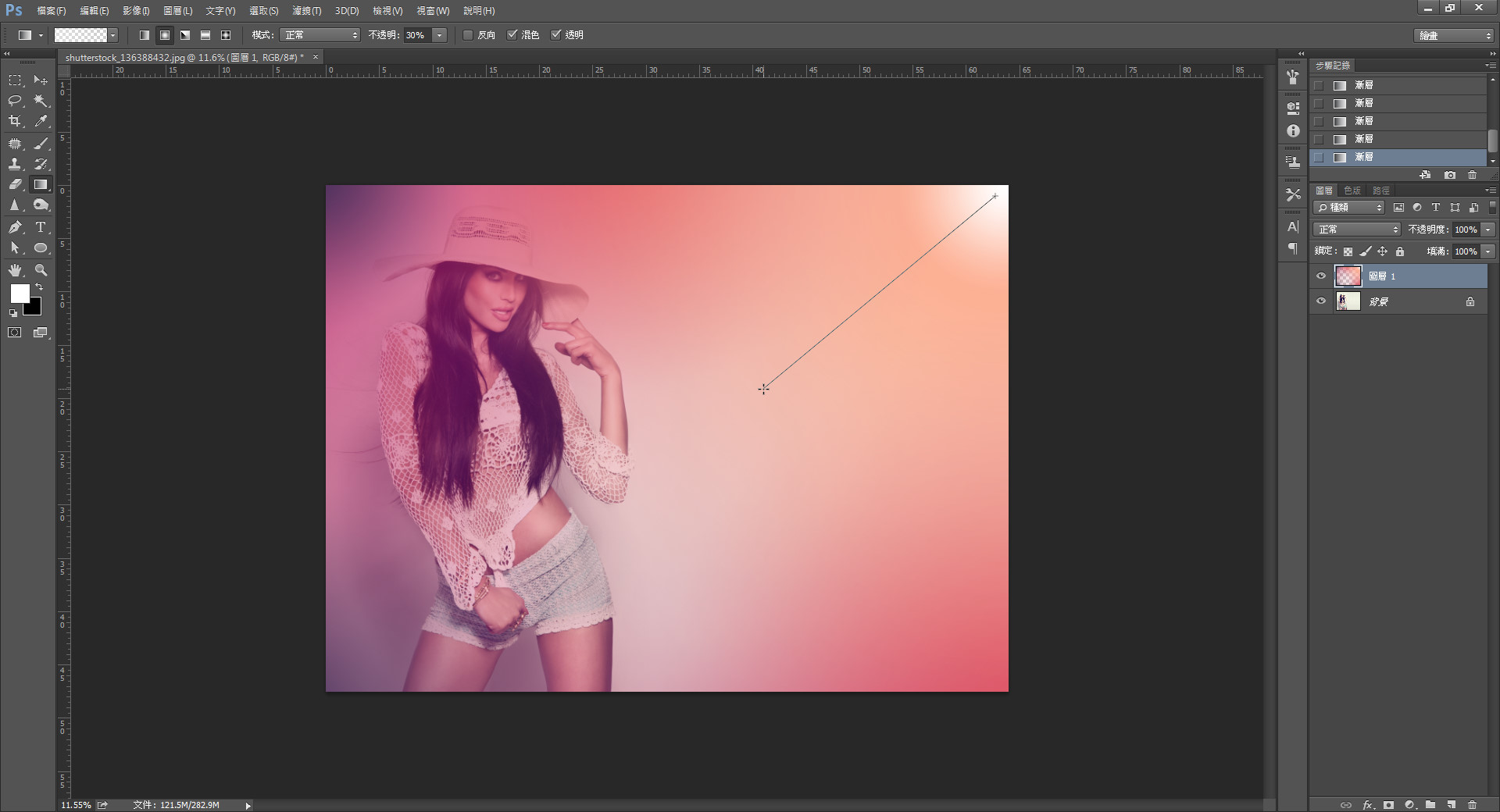
Task: Open the 種類 layer filter dropdown
Action: coord(1349,208)
